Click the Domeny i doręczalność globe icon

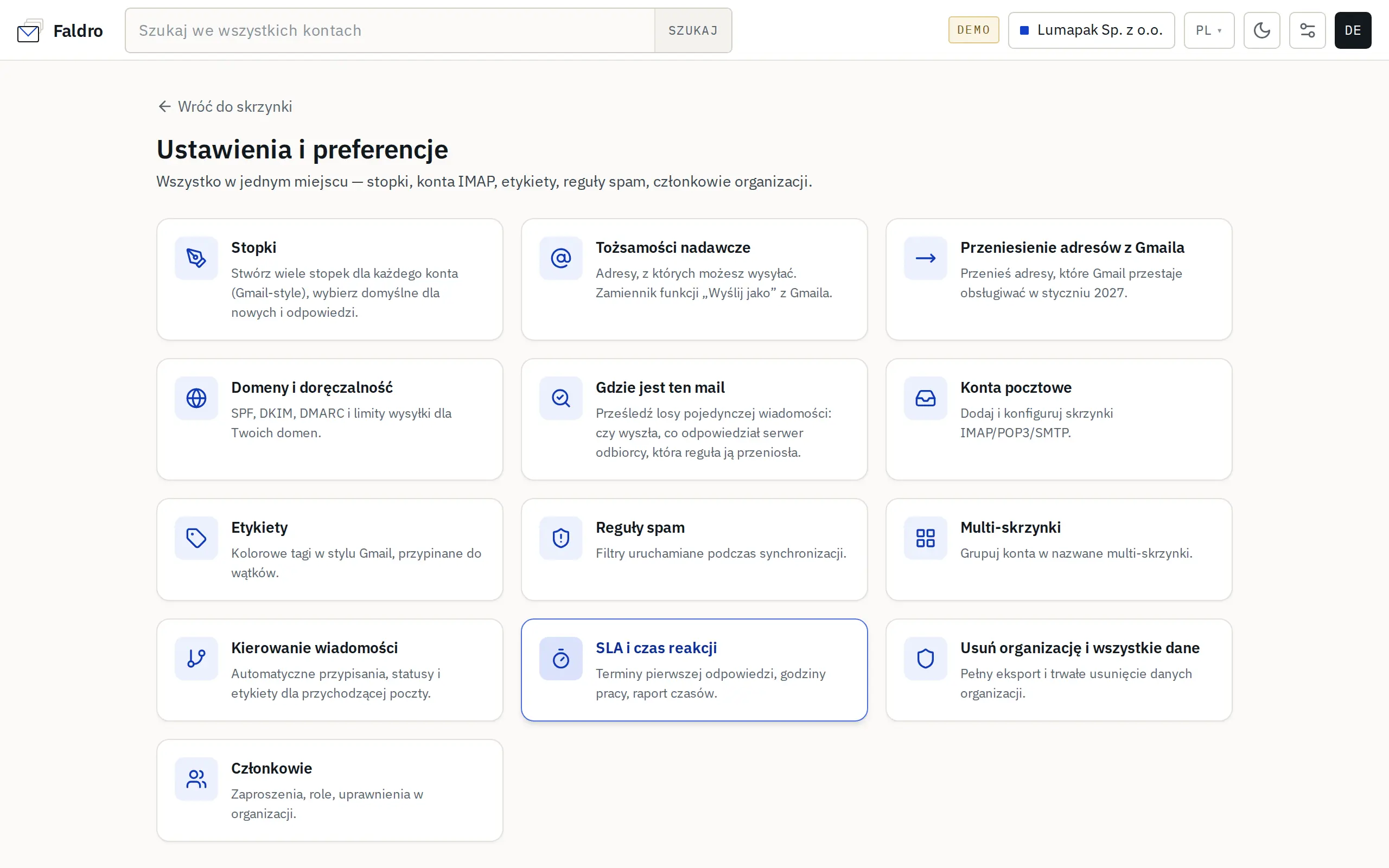click(196, 398)
